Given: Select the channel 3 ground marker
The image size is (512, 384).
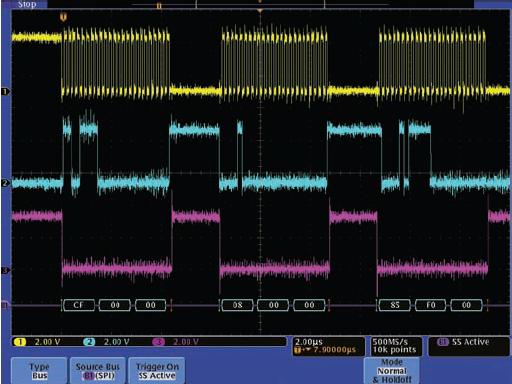Looking at the screenshot, I should click(5, 270).
